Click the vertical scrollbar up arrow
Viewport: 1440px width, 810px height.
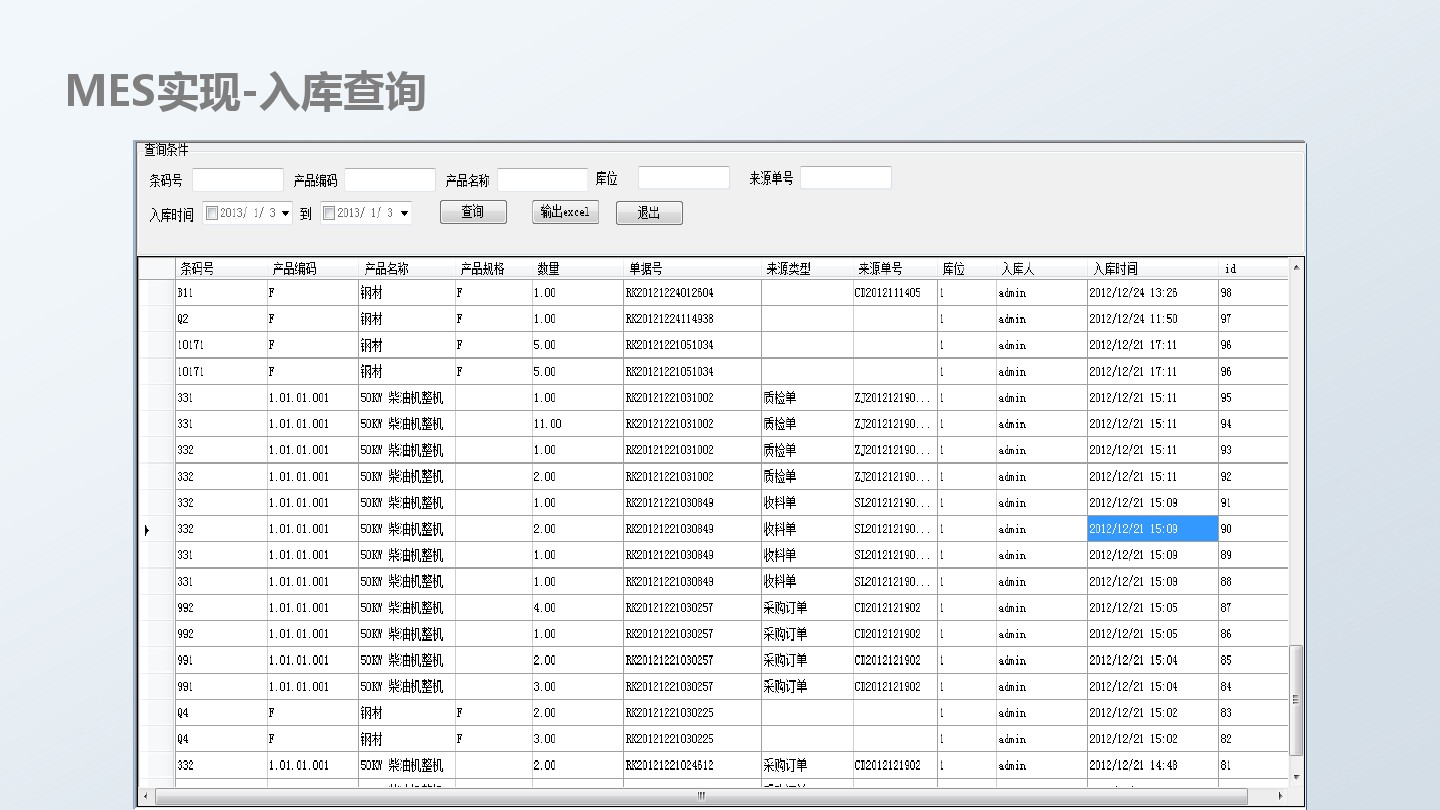click(x=1297, y=267)
